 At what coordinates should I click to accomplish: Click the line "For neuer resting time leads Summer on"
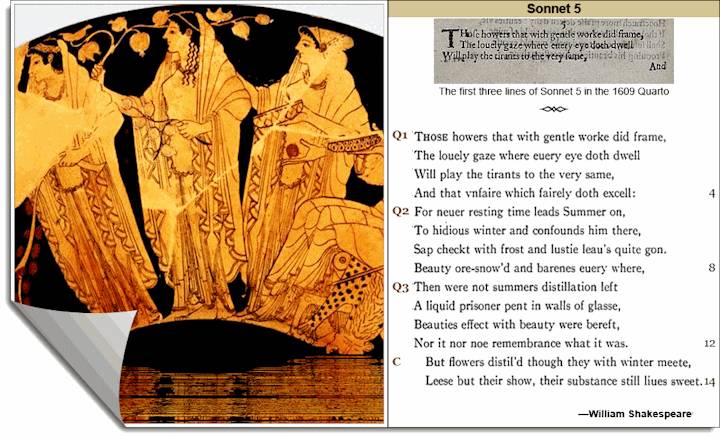519,212
